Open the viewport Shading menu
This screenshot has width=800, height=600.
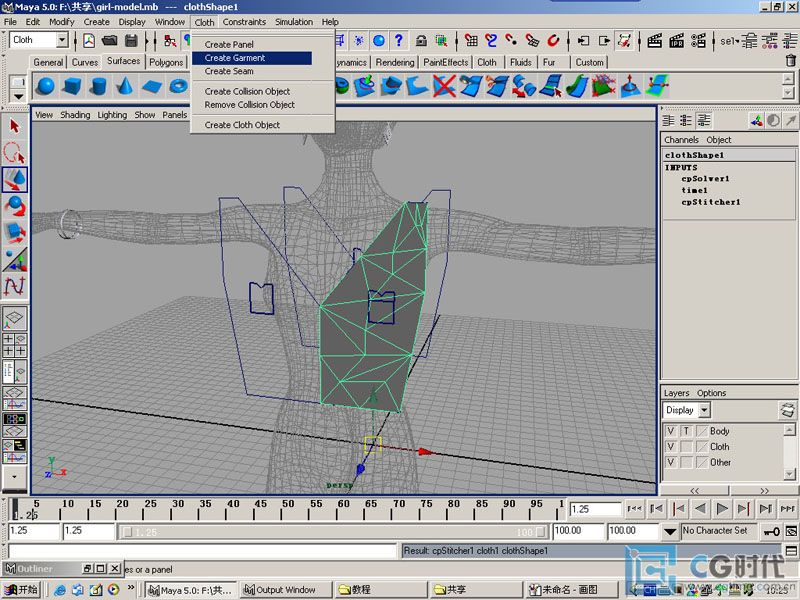75,115
